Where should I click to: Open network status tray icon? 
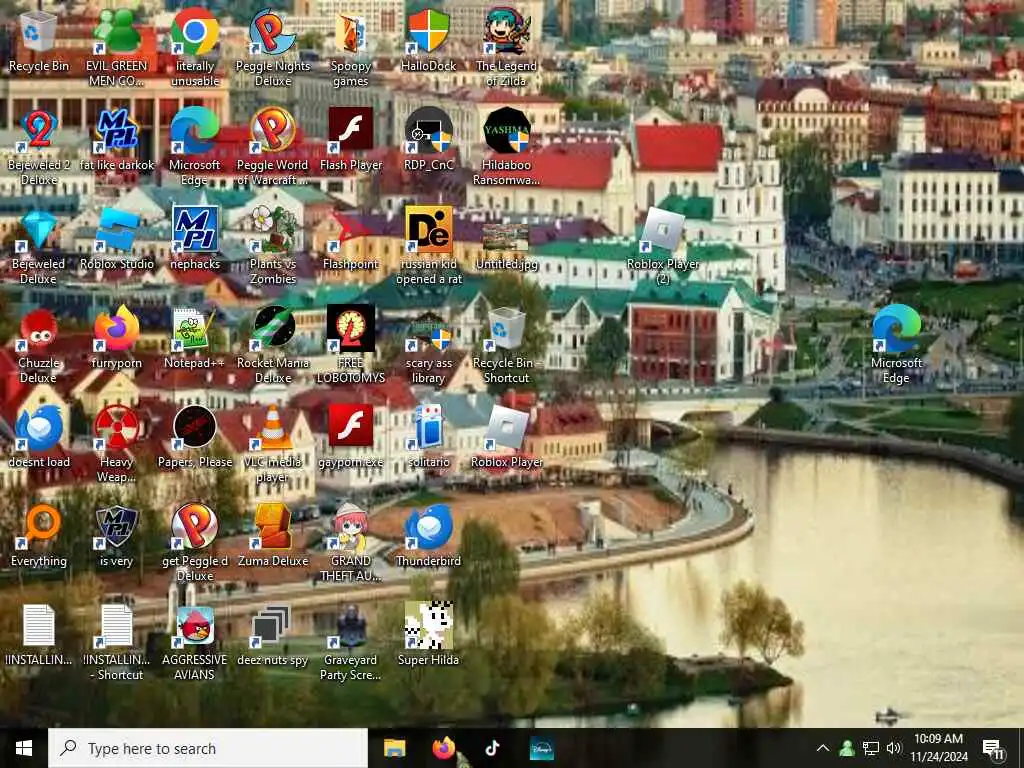(871, 748)
